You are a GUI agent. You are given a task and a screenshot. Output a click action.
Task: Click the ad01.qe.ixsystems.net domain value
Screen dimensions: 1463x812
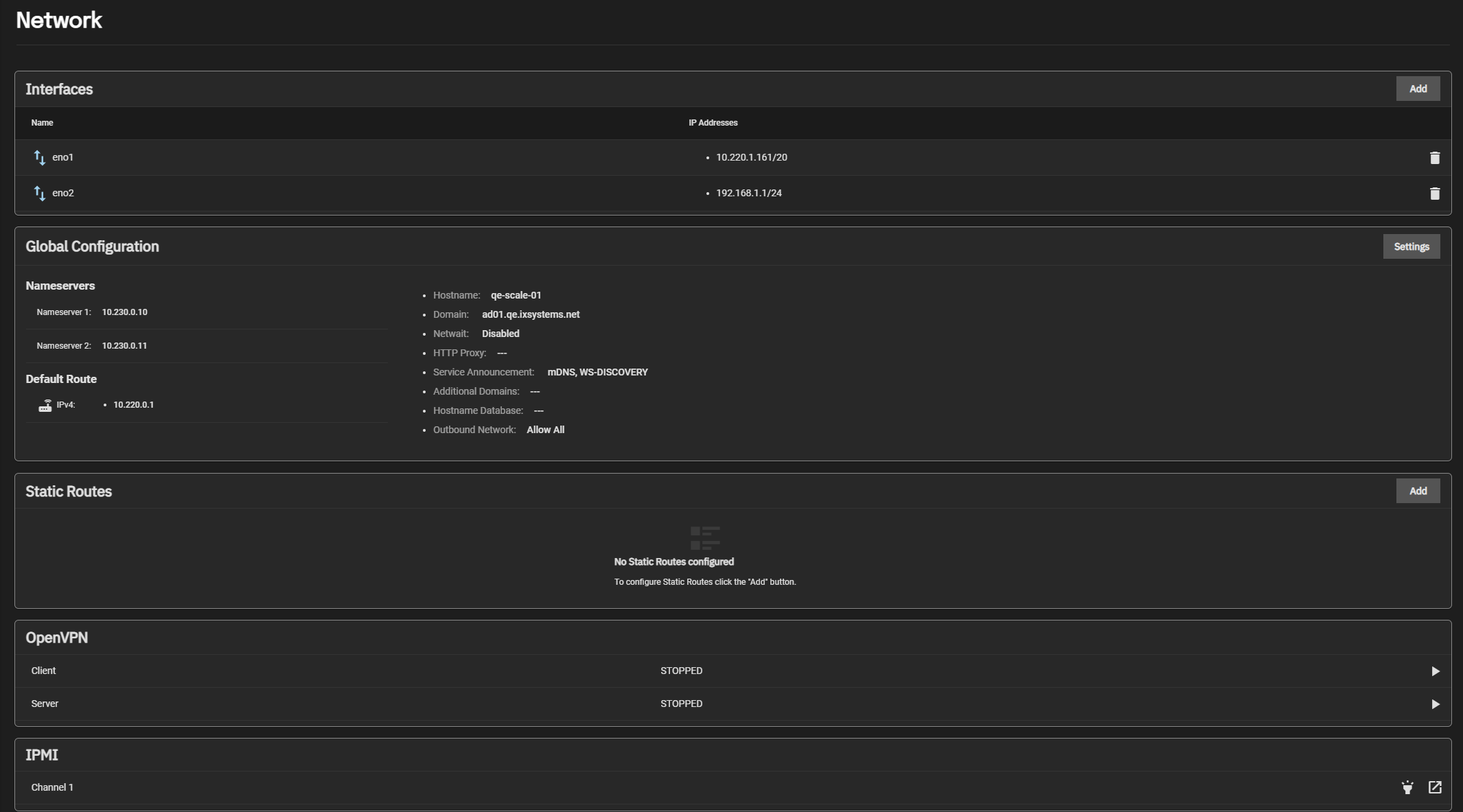coord(530,314)
